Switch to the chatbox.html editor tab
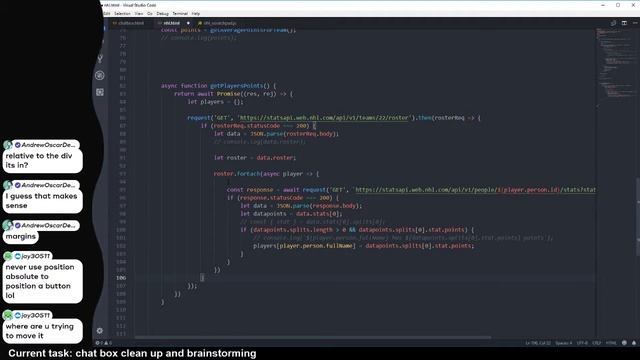The height and width of the screenshot is (360, 640). pyautogui.click(x=128, y=23)
